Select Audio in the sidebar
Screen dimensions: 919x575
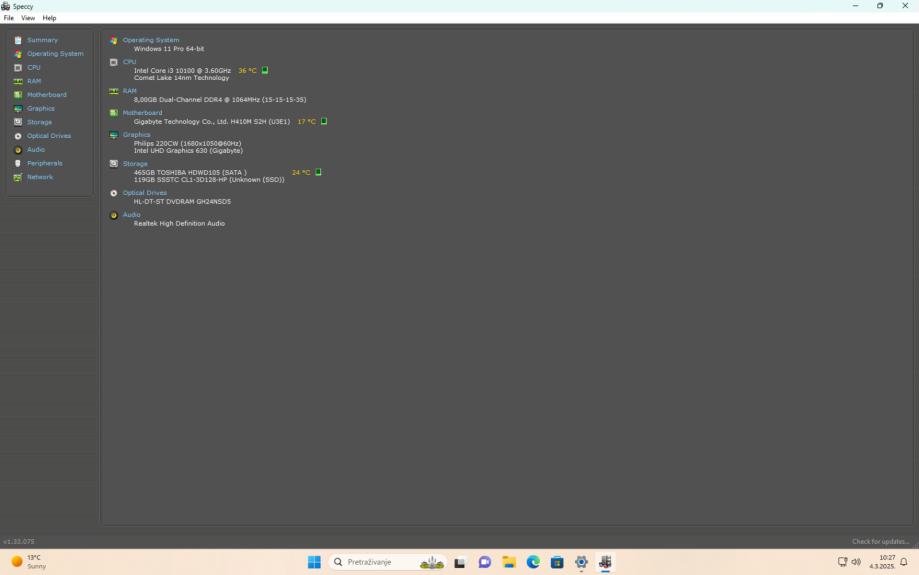point(36,149)
